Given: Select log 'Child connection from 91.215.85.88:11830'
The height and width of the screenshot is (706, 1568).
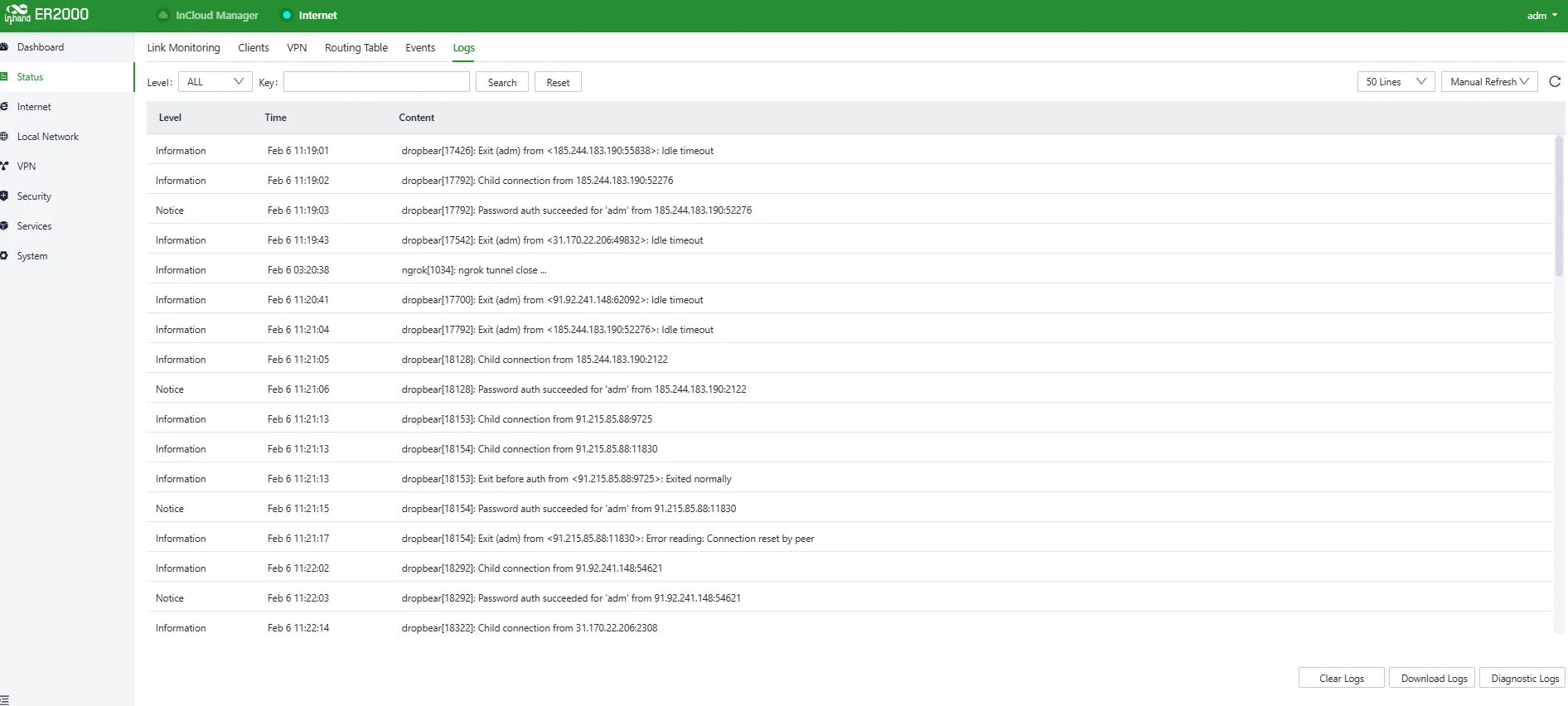Looking at the screenshot, I should (x=849, y=449).
